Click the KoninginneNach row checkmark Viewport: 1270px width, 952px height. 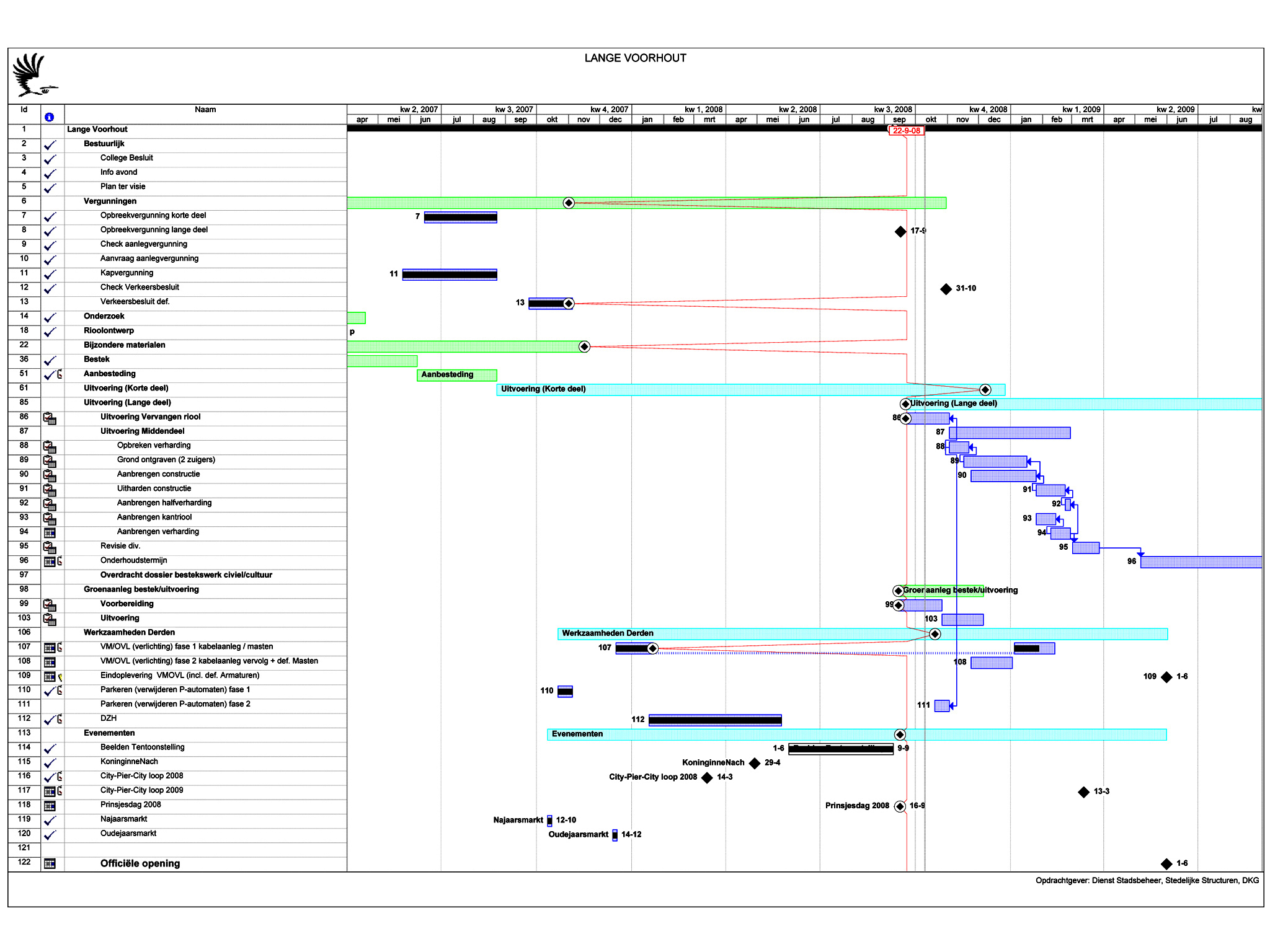click(x=50, y=763)
